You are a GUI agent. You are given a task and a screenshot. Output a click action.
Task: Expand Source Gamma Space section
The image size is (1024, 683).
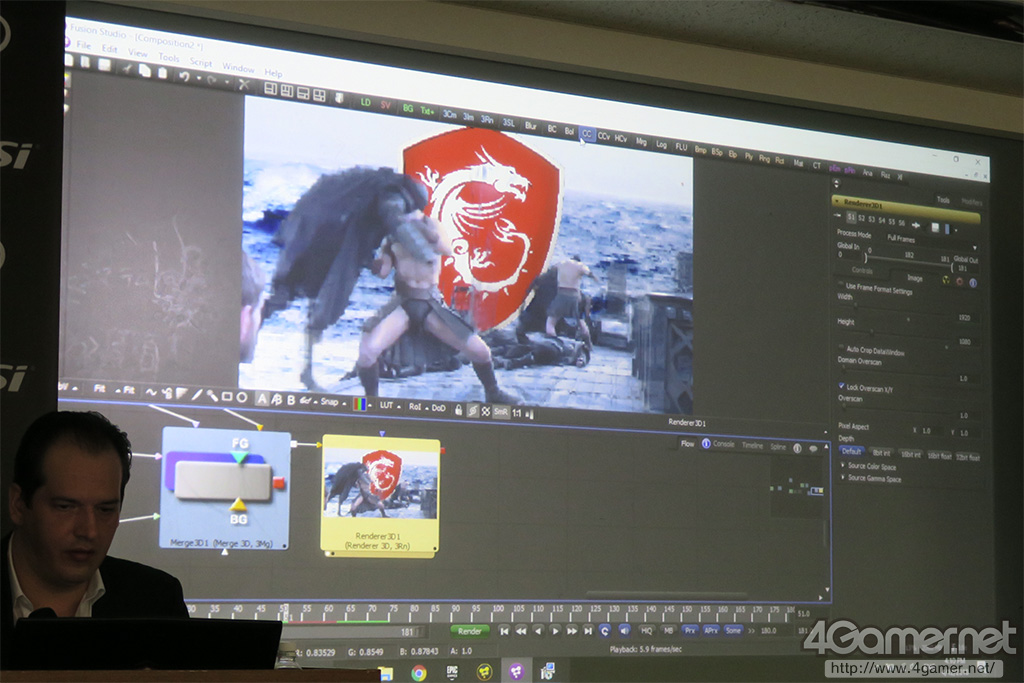point(842,477)
